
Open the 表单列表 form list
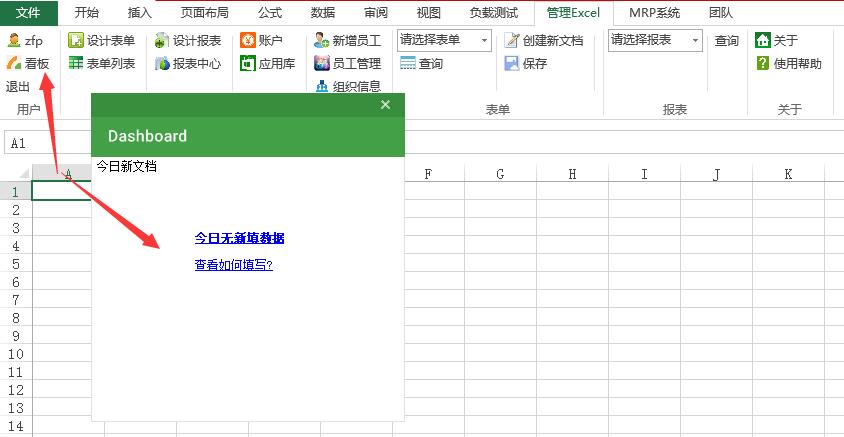(76, 63)
